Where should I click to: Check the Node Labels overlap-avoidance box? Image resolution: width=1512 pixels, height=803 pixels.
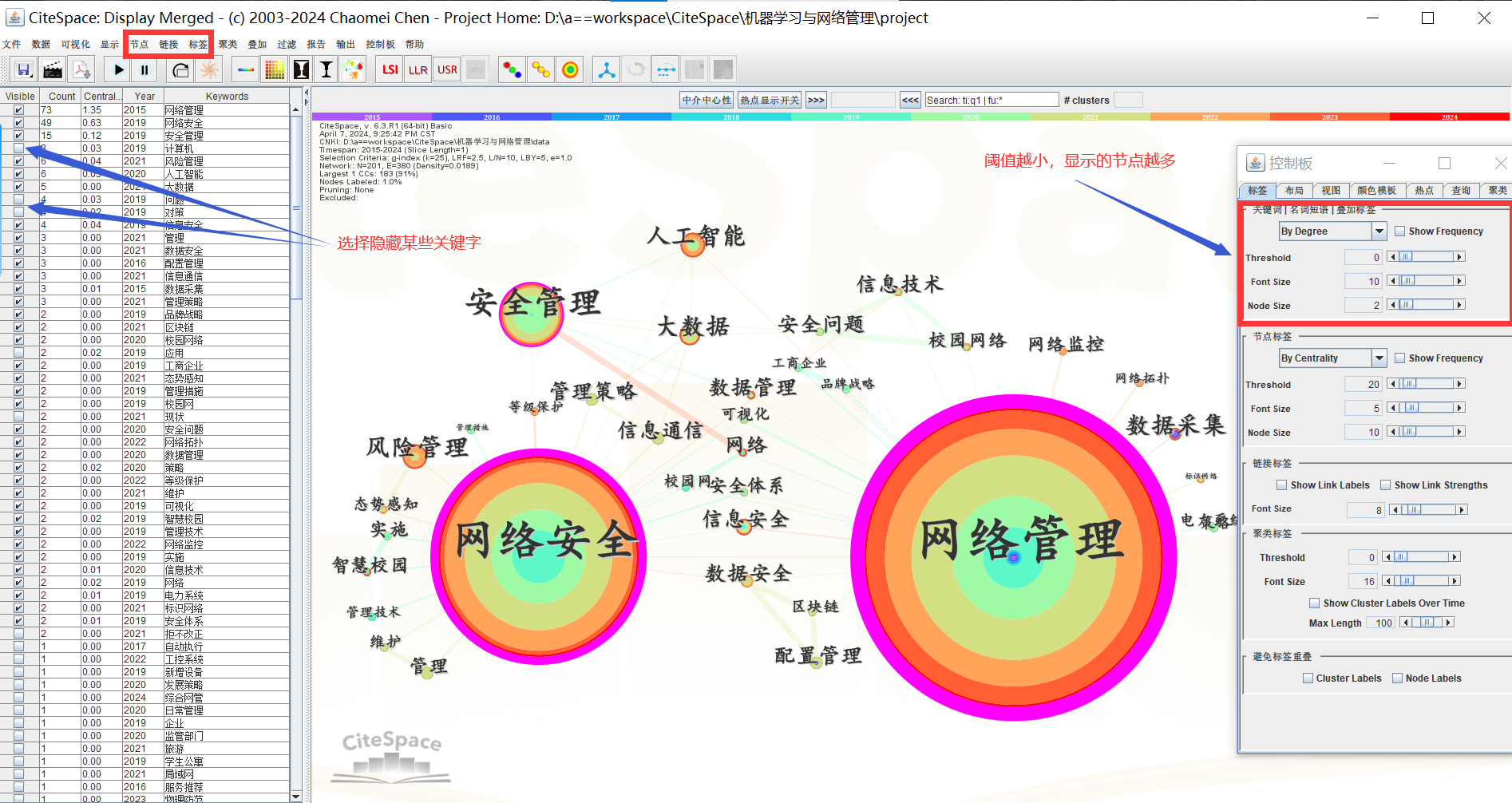[x=1397, y=678]
